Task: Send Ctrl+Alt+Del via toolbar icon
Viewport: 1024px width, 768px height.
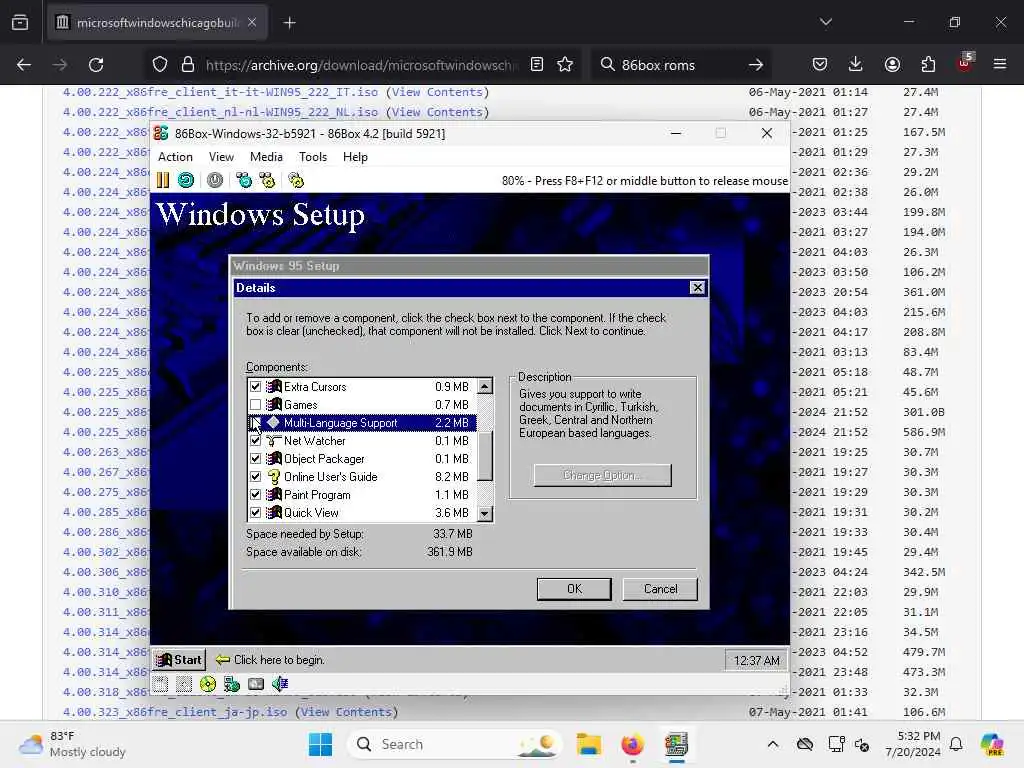Action: tap(244, 180)
